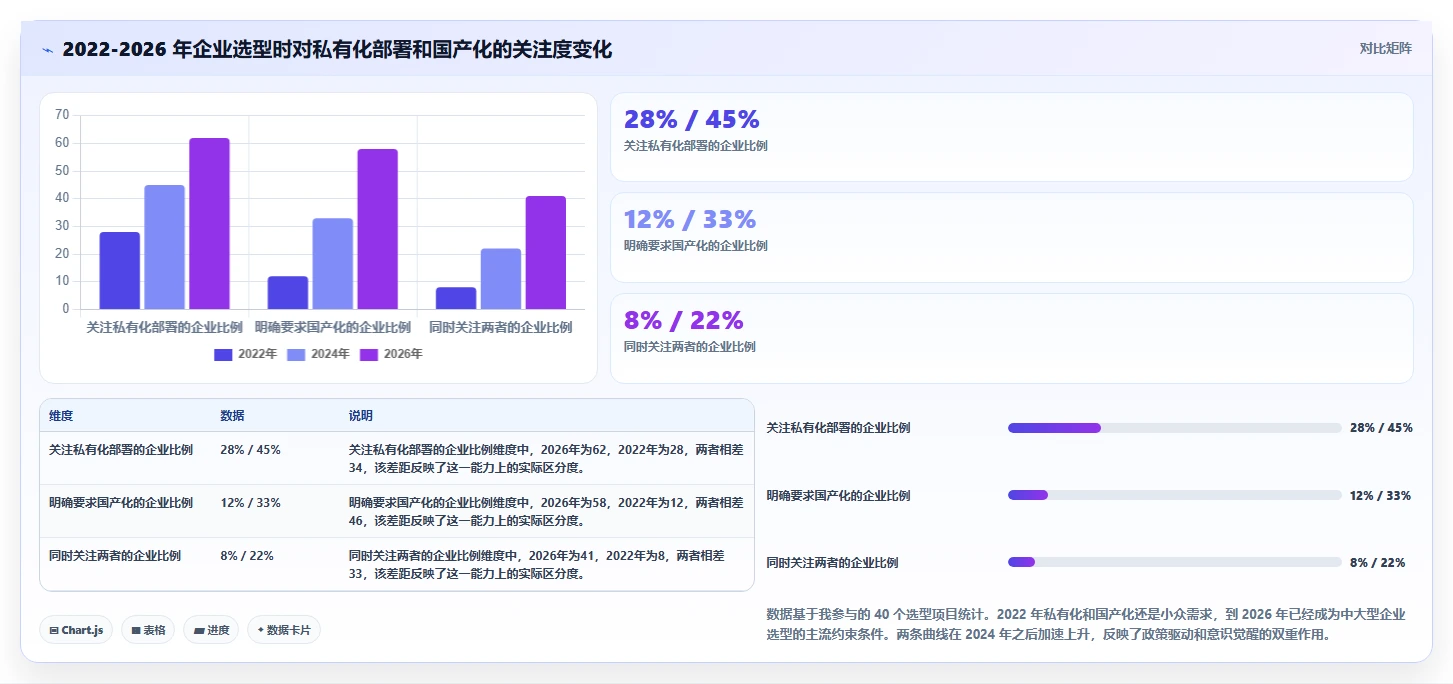Click the 2024年 bar for 关注私有化部署
Image resolution: width=1453 pixels, height=684 pixels.
(165, 247)
